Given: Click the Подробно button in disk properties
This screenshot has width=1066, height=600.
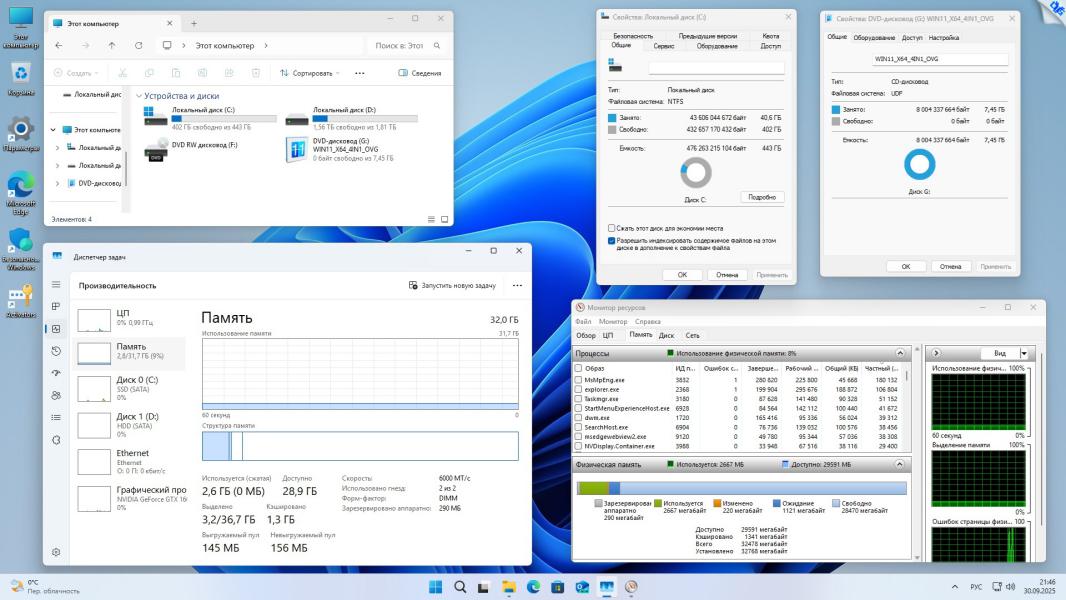Looking at the screenshot, I should (x=762, y=197).
